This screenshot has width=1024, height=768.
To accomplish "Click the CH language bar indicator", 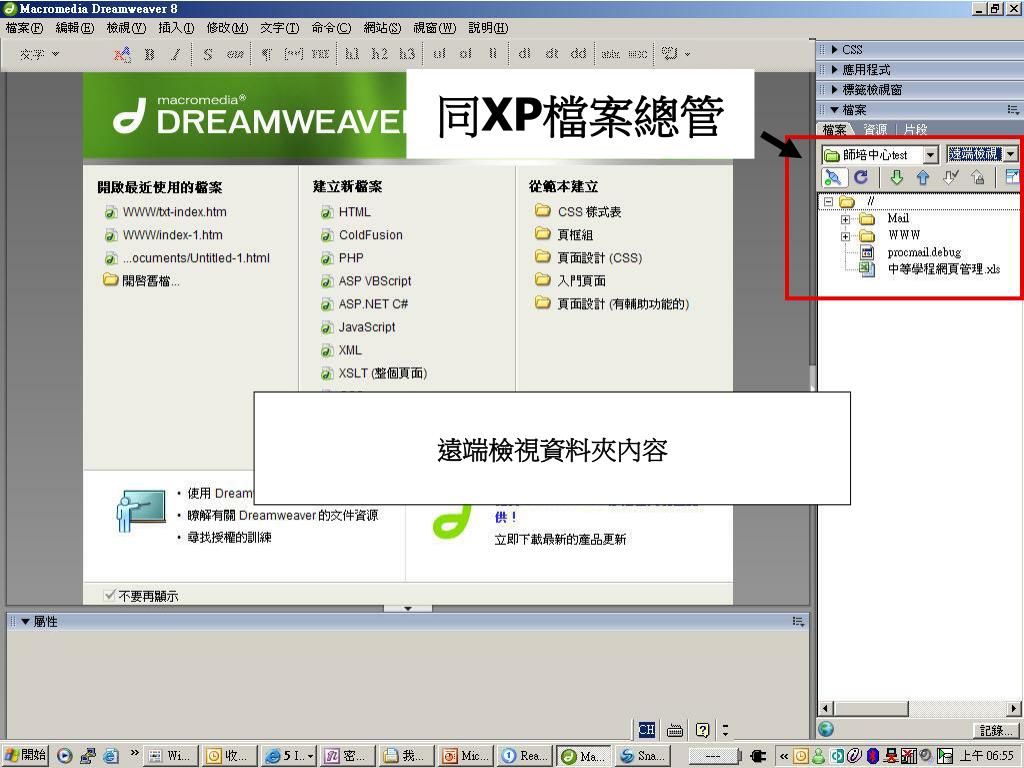I will pyautogui.click(x=647, y=729).
